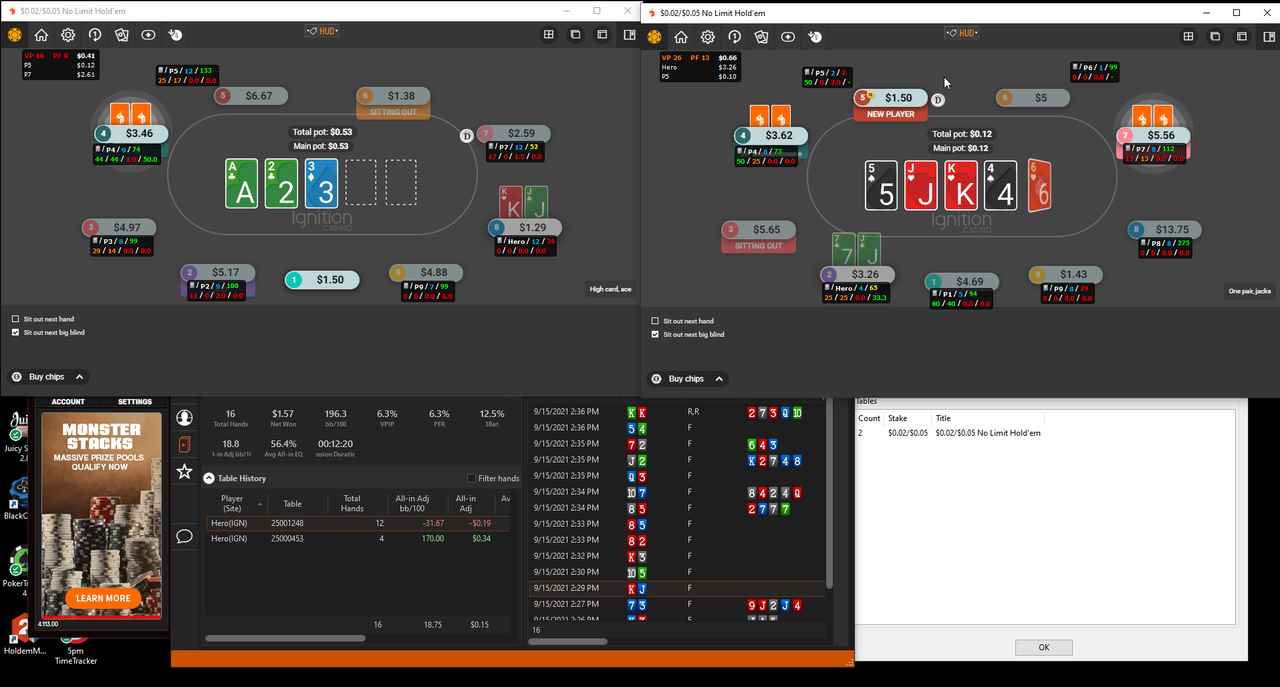Viewport: 1280px width, 687px height.
Task: Open Home icon in right table window
Action: (x=681, y=37)
